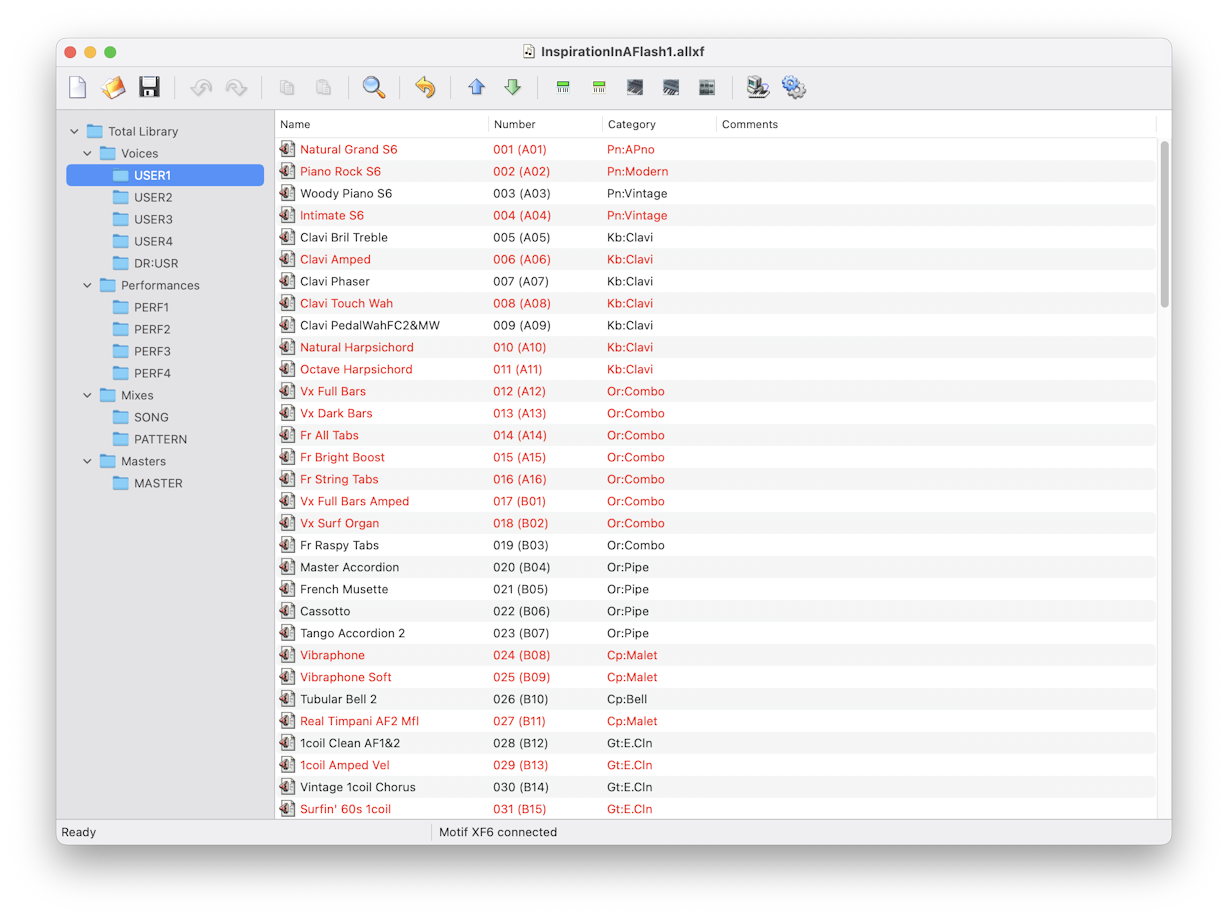
Task: Collapse the Mixes folder chevron
Action: [88, 396]
